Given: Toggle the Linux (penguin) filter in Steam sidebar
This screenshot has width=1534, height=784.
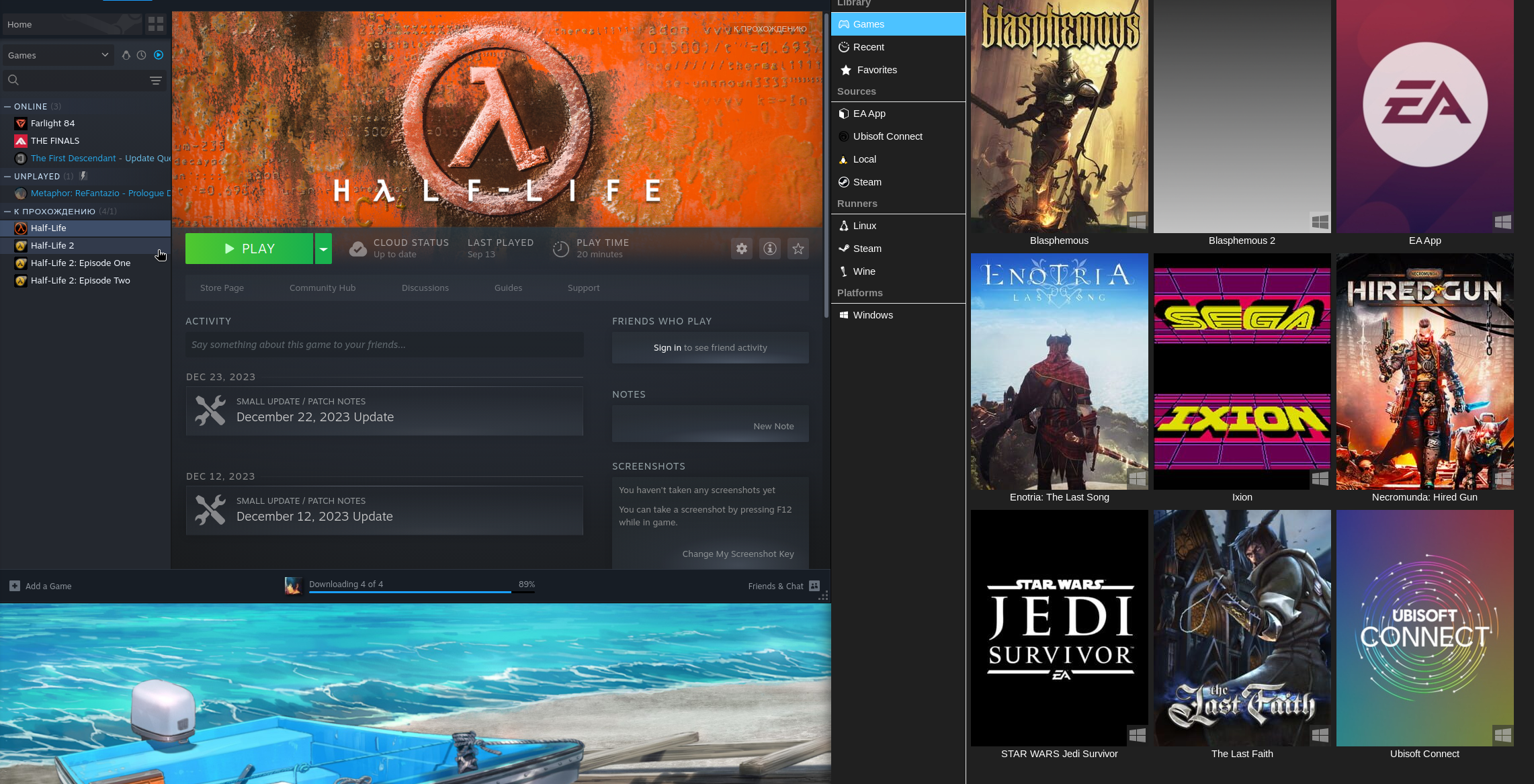Looking at the screenshot, I should pyautogui.click(x=126, y=55).
